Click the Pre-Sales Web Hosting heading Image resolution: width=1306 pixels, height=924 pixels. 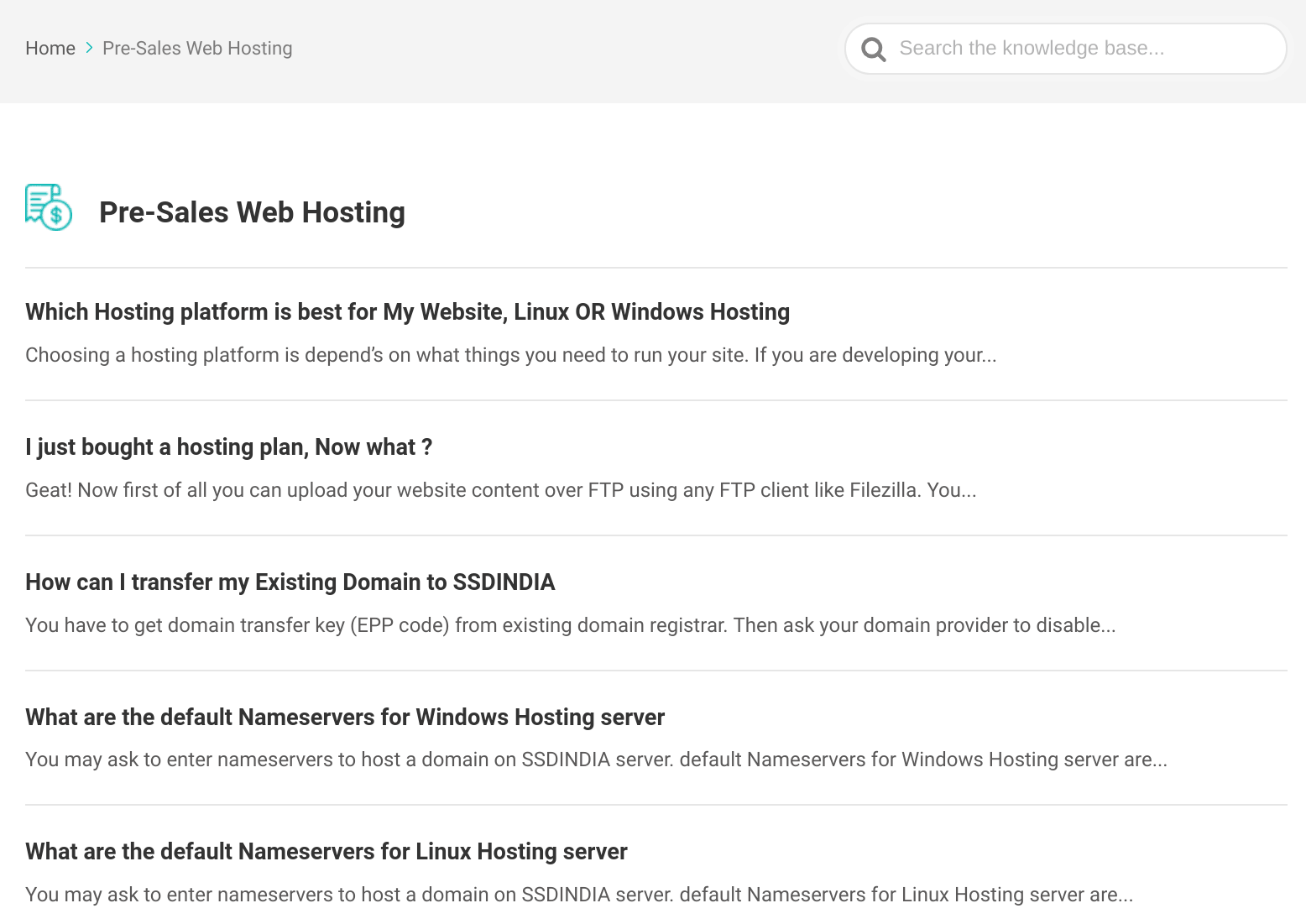pos(252,212)
